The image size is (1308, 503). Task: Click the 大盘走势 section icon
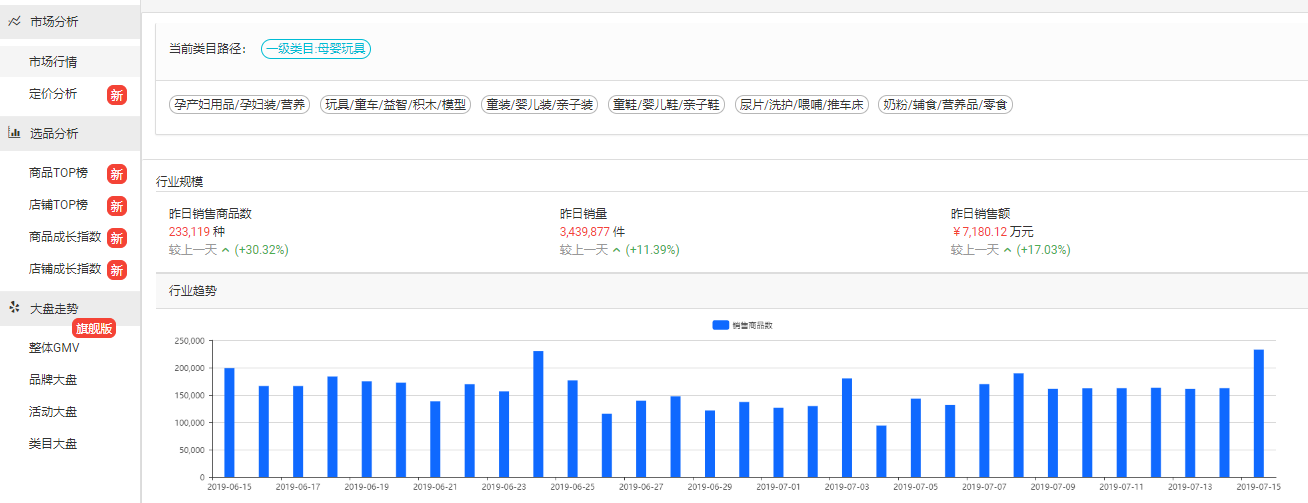pyautogui.click(x=15, y=308)
